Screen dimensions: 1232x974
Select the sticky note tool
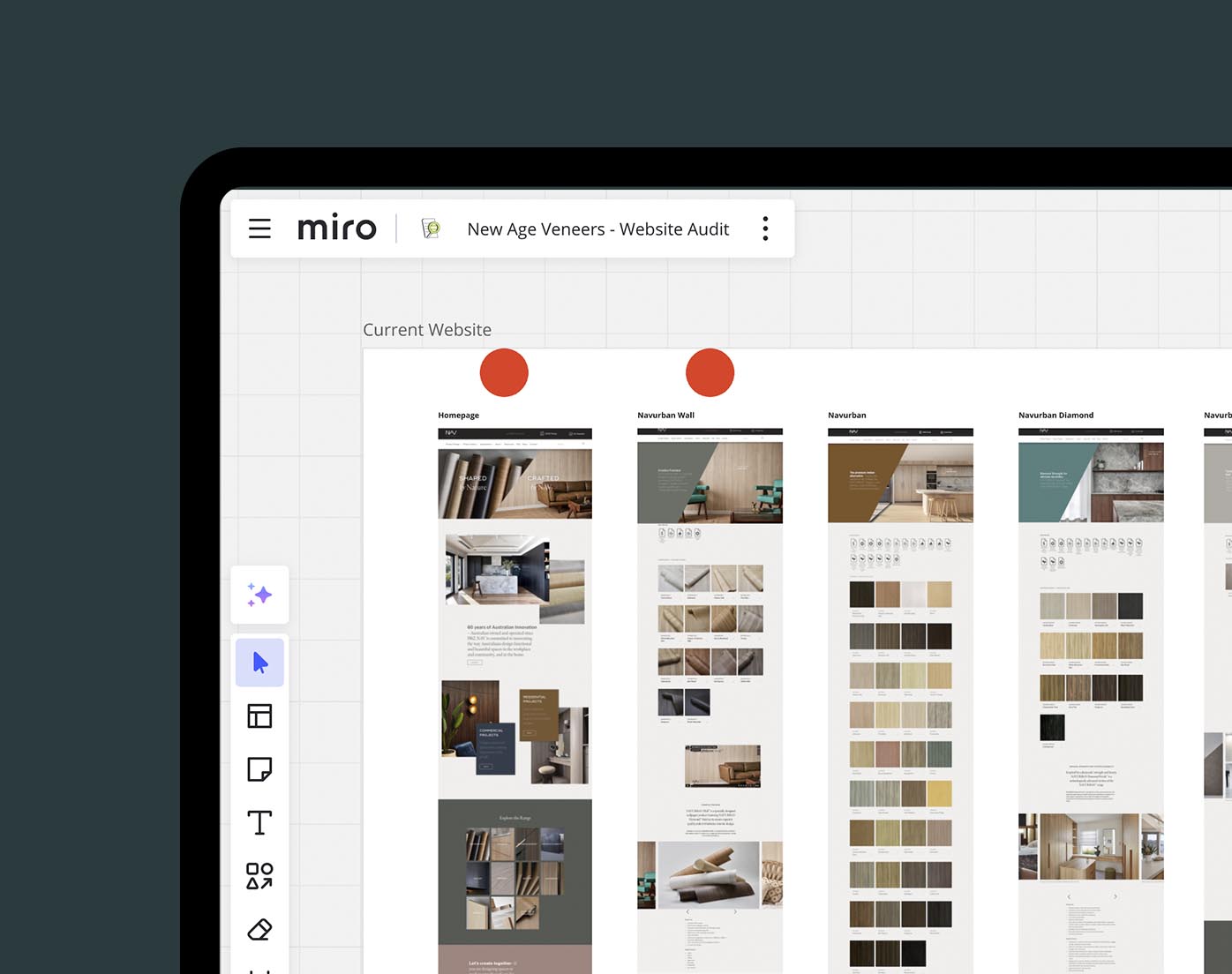pyautogui.click(x=259, y=769)
